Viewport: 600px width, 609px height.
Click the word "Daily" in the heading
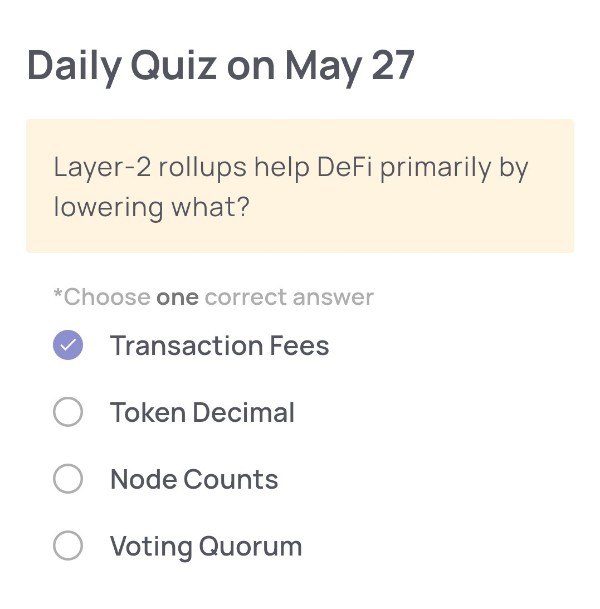[74, 67]
